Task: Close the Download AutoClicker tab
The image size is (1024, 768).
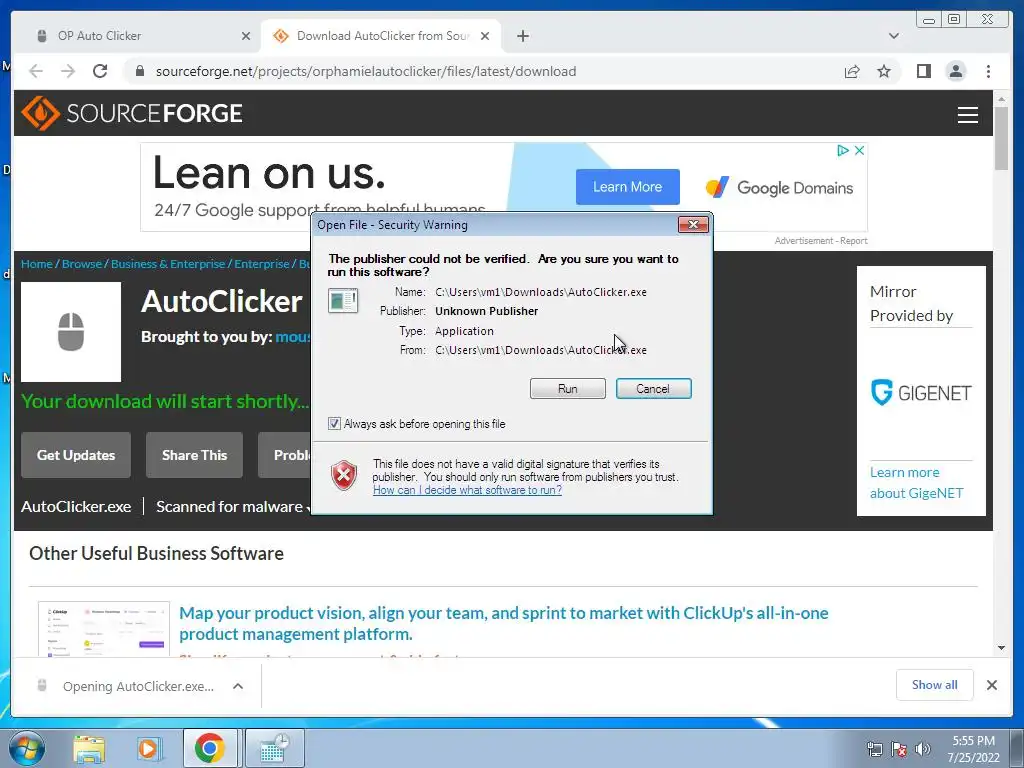Action: coord(485,36)
